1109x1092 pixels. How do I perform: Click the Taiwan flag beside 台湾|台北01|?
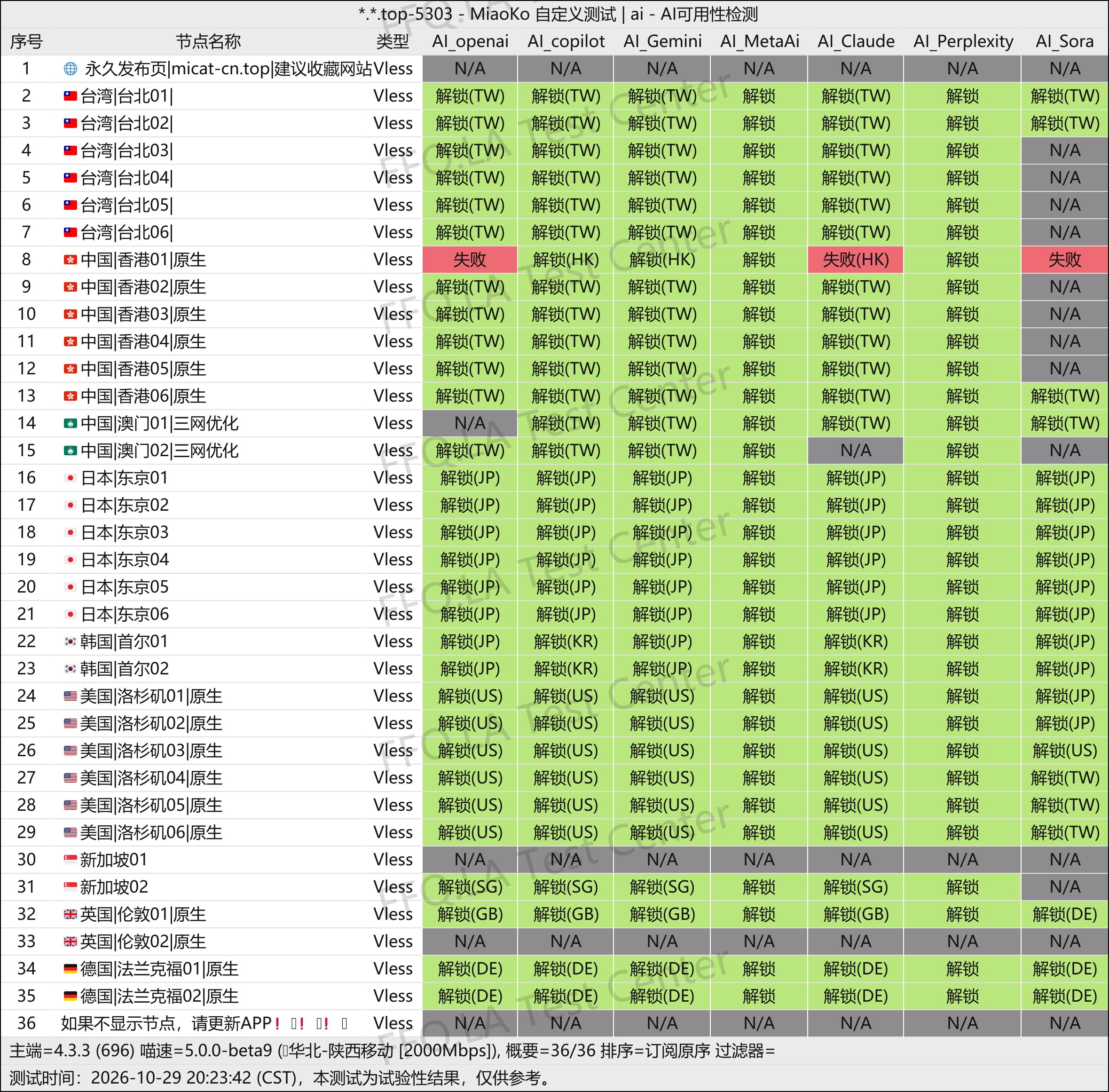click(70, 96)
